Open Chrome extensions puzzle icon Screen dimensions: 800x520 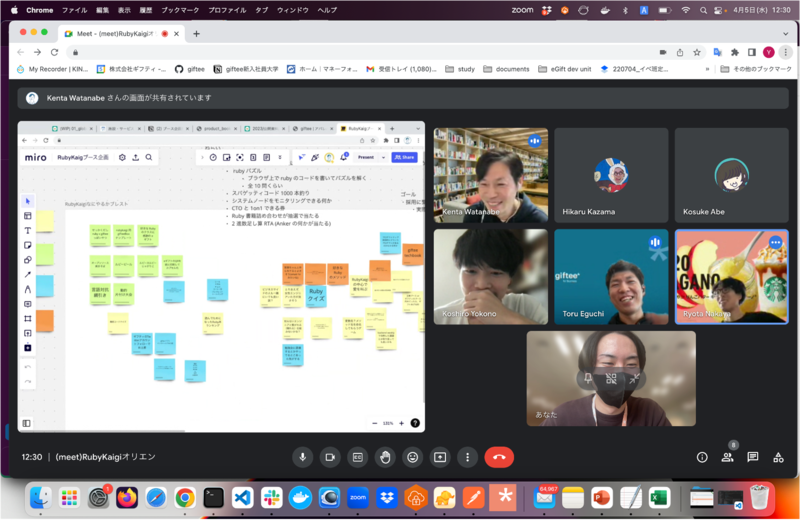735,52
